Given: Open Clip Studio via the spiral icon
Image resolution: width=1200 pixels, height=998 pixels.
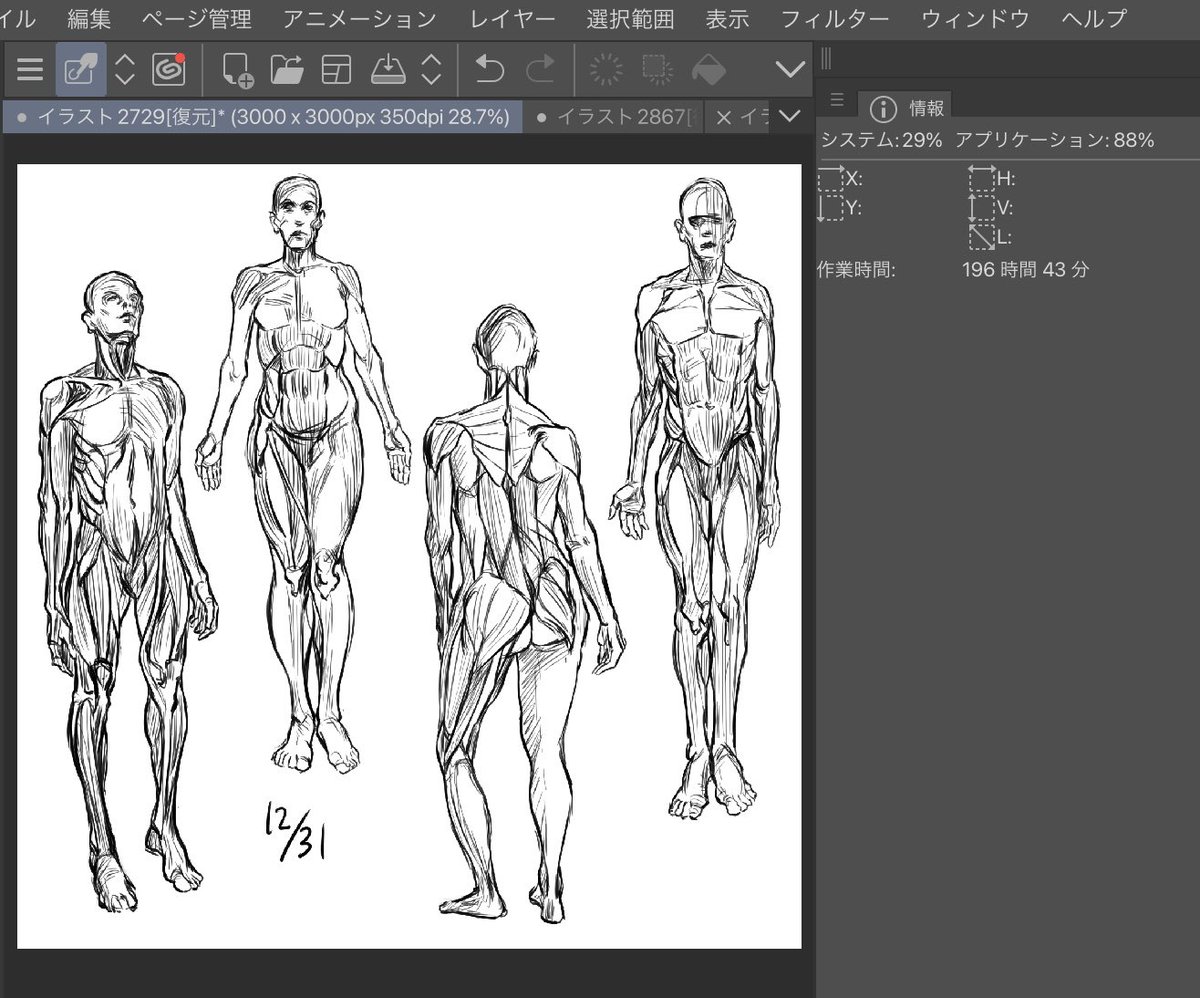Looking at the screenshot, I should point(169,69).
